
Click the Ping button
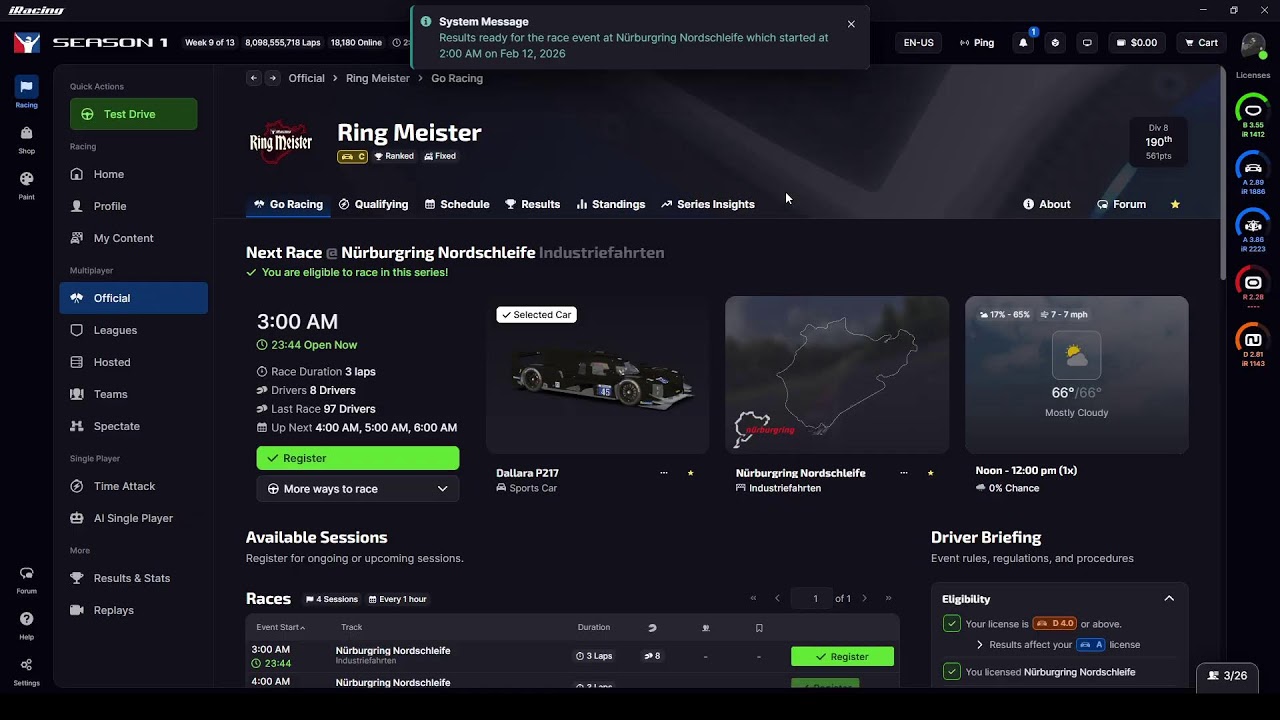(976, 43)
